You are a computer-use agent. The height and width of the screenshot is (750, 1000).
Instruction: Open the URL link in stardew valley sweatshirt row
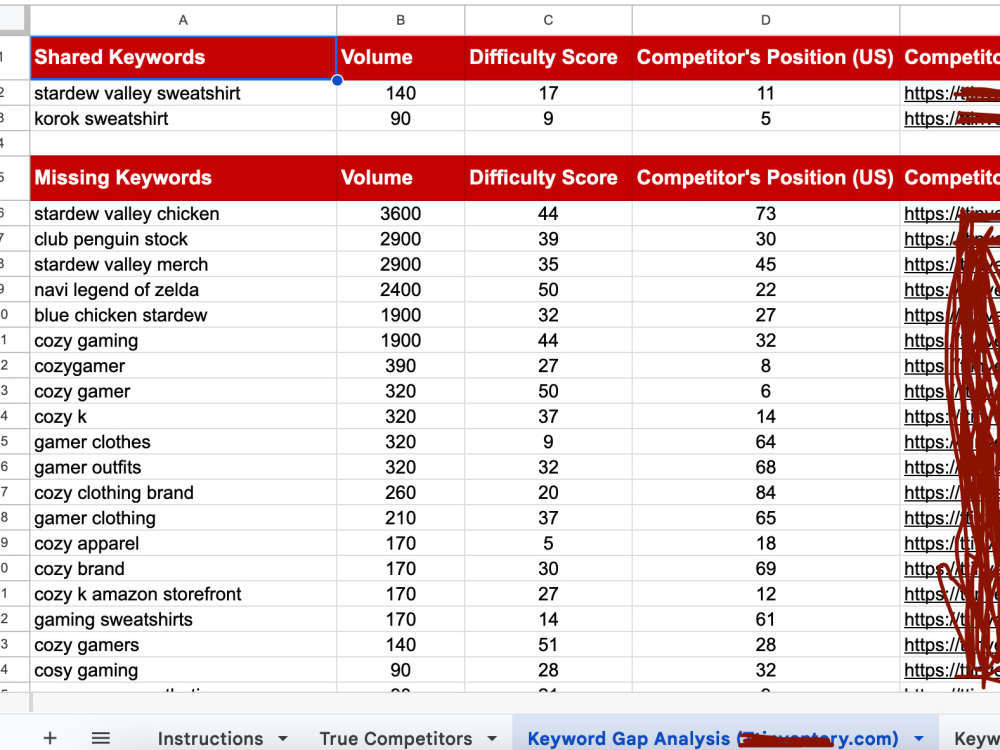pyautogui.click(x=950, y=93)
